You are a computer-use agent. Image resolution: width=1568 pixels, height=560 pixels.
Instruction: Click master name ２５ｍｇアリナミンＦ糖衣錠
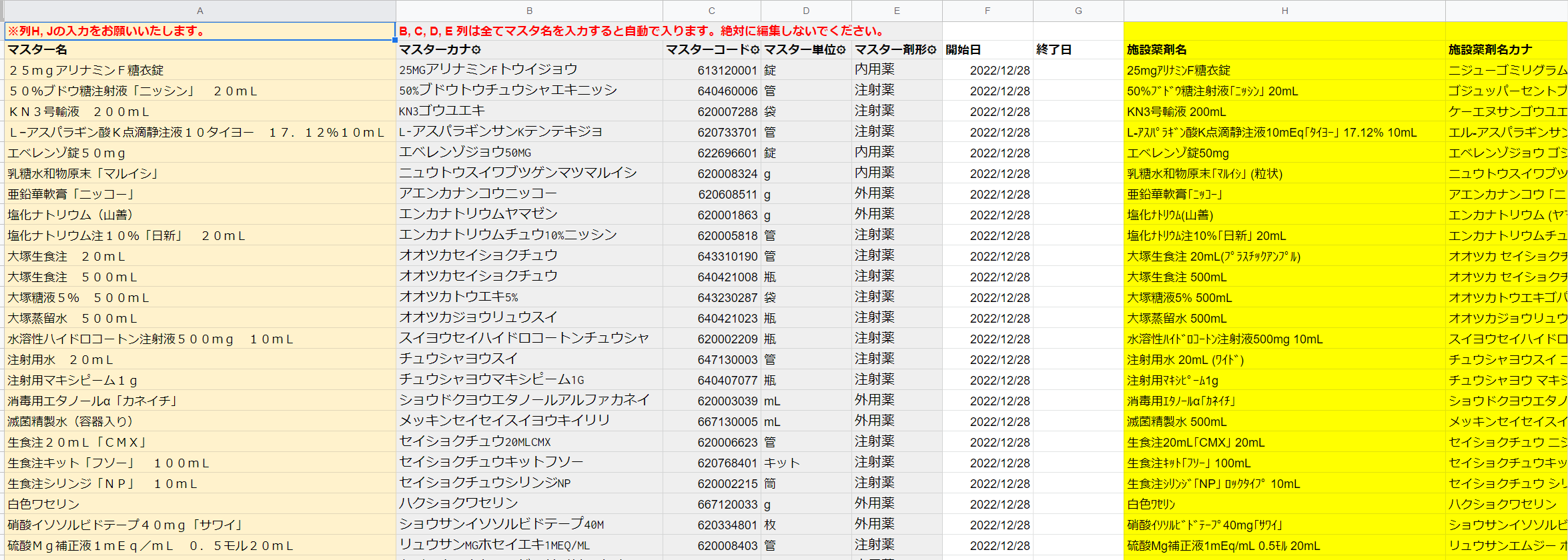86,70
